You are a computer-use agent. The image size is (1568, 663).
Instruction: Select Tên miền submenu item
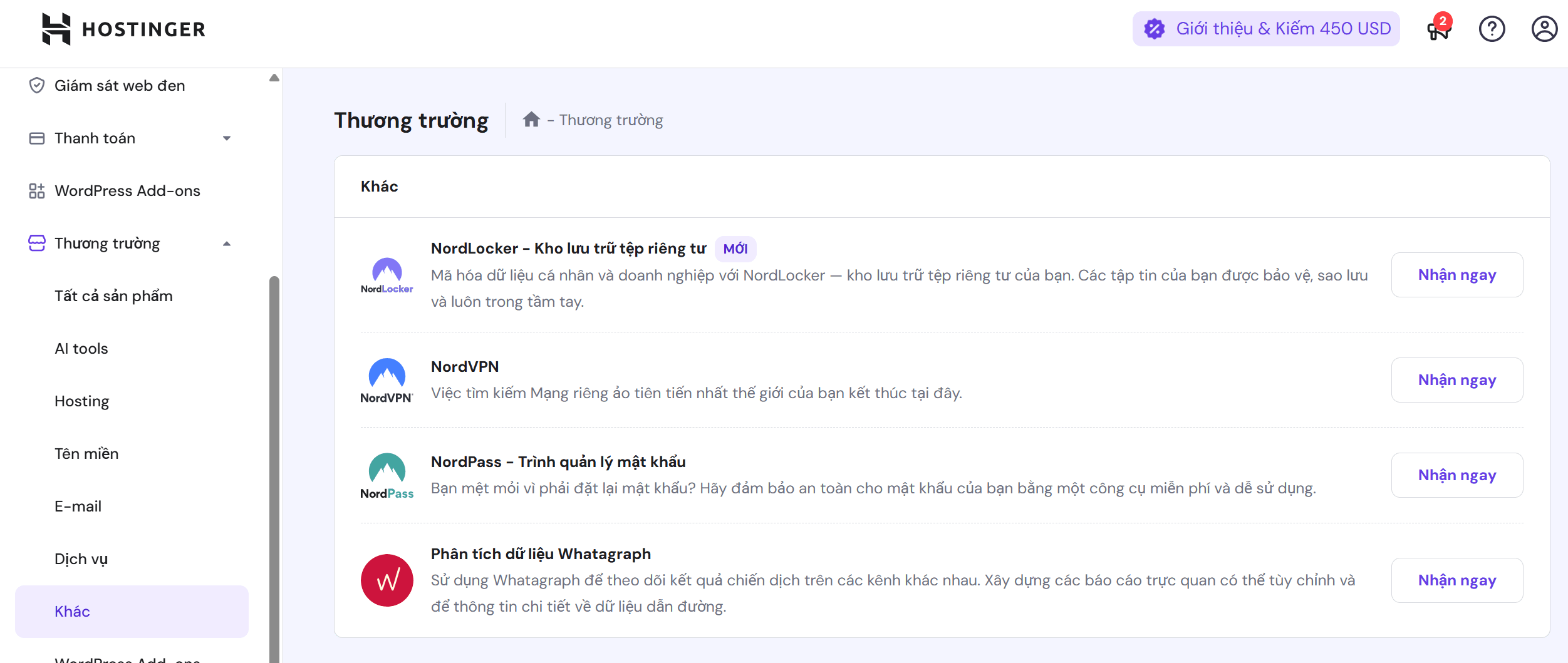(86, 453)
